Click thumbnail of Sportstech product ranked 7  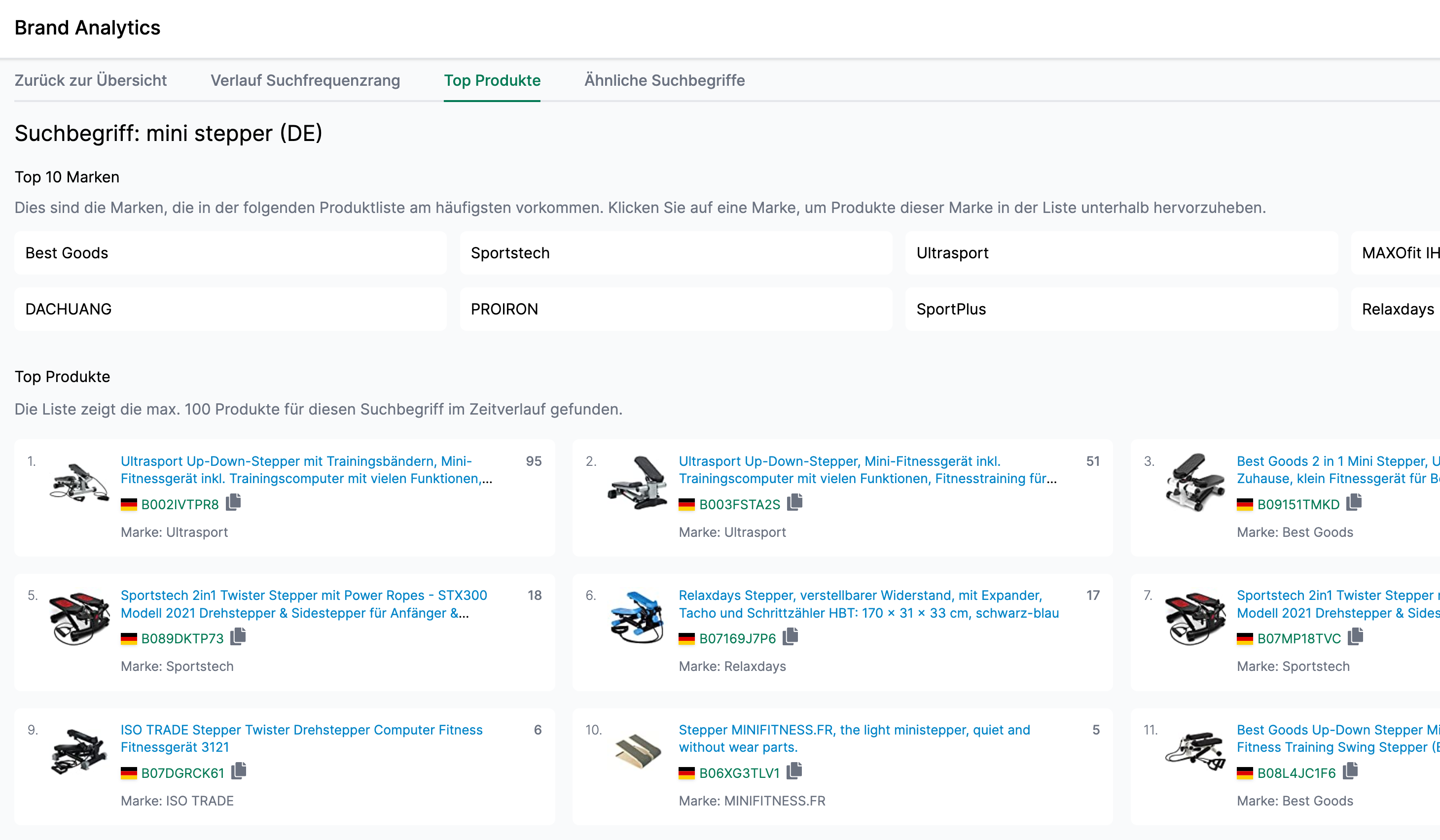pyautogui.click(x=1195, y=619)
